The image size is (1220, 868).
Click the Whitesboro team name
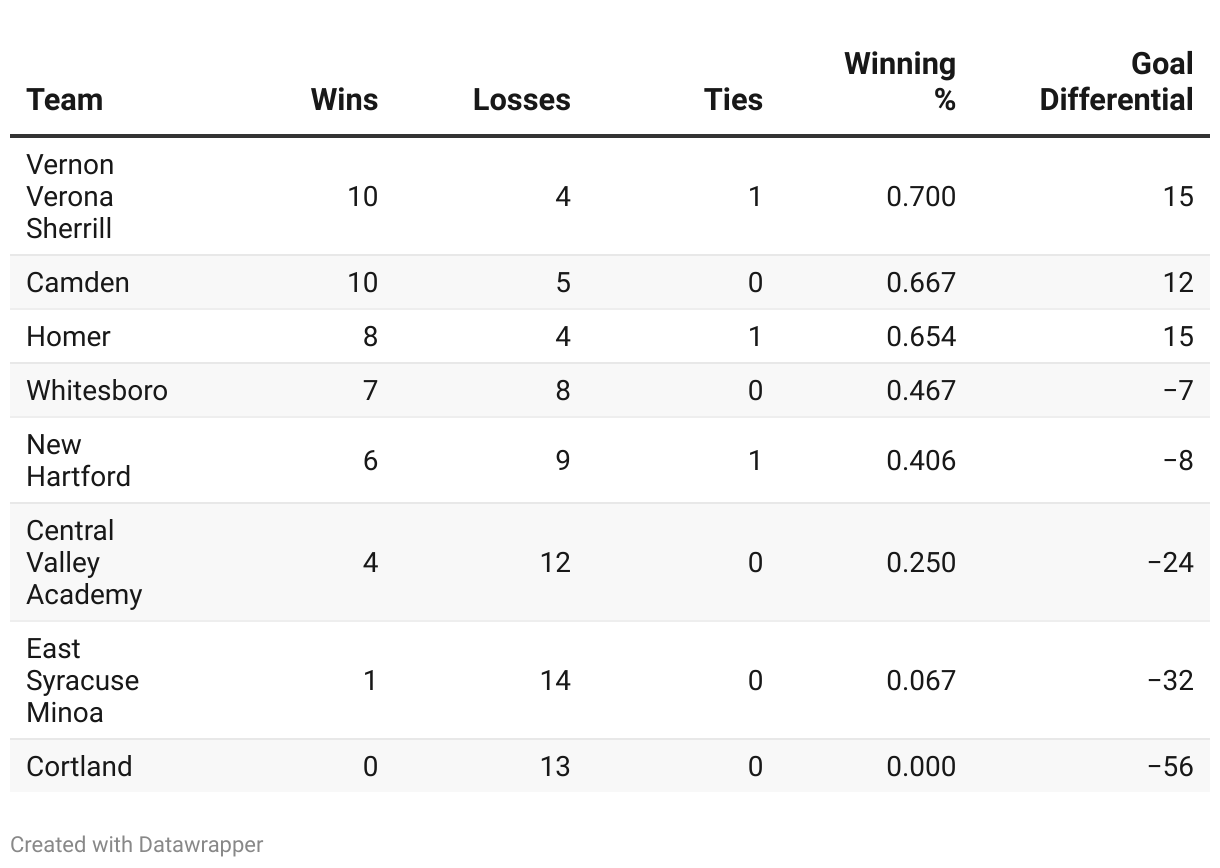tap(97, 390)
